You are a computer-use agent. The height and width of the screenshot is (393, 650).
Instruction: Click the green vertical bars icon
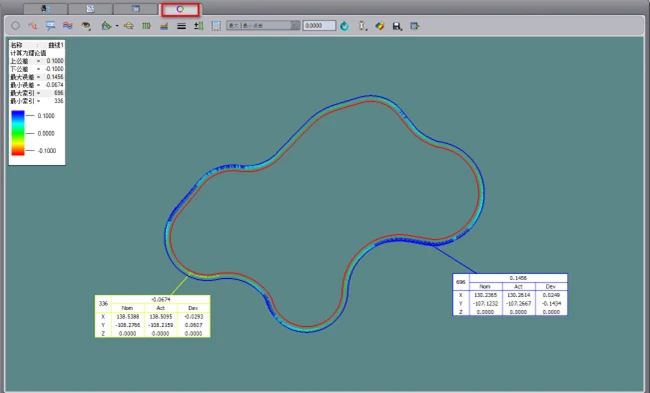click(x=146, y=26)
